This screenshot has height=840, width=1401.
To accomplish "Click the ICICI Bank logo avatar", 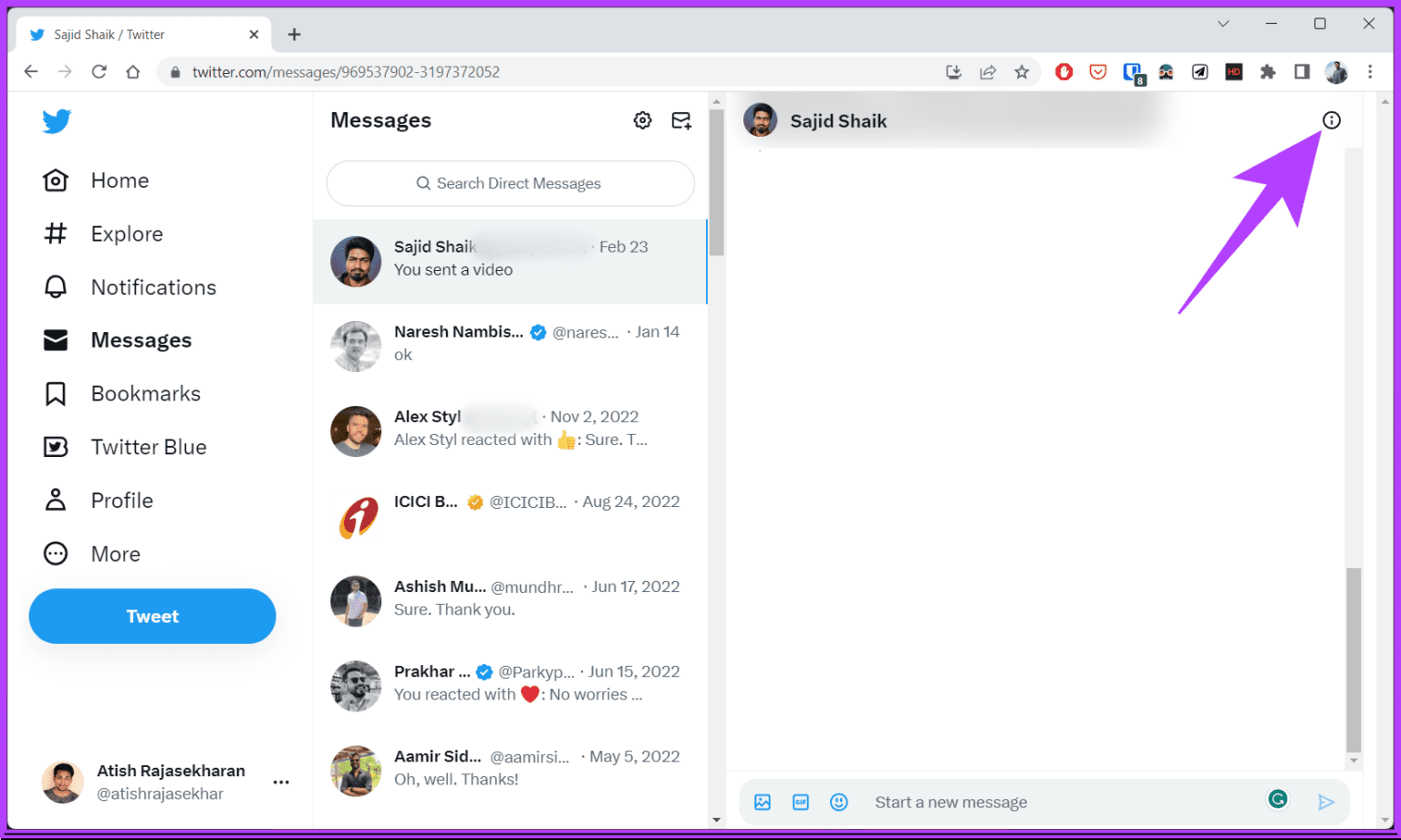I will (356, 517).
